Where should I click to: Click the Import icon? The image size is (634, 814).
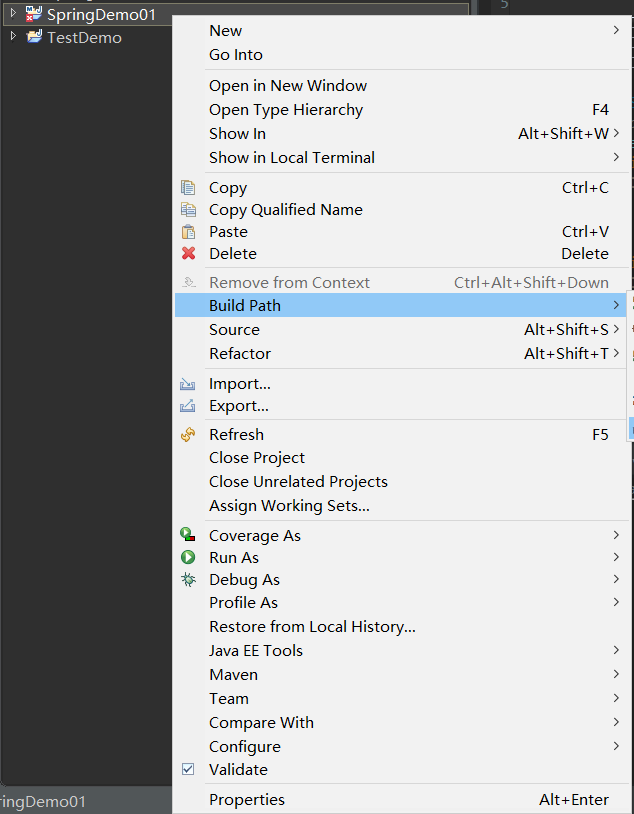(188, 384)
